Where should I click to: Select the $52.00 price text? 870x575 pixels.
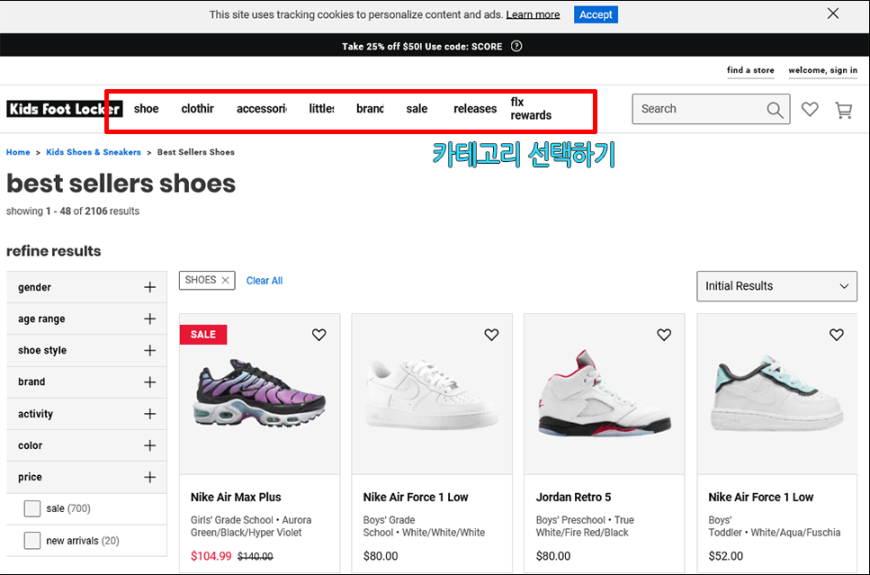point(726,556)
